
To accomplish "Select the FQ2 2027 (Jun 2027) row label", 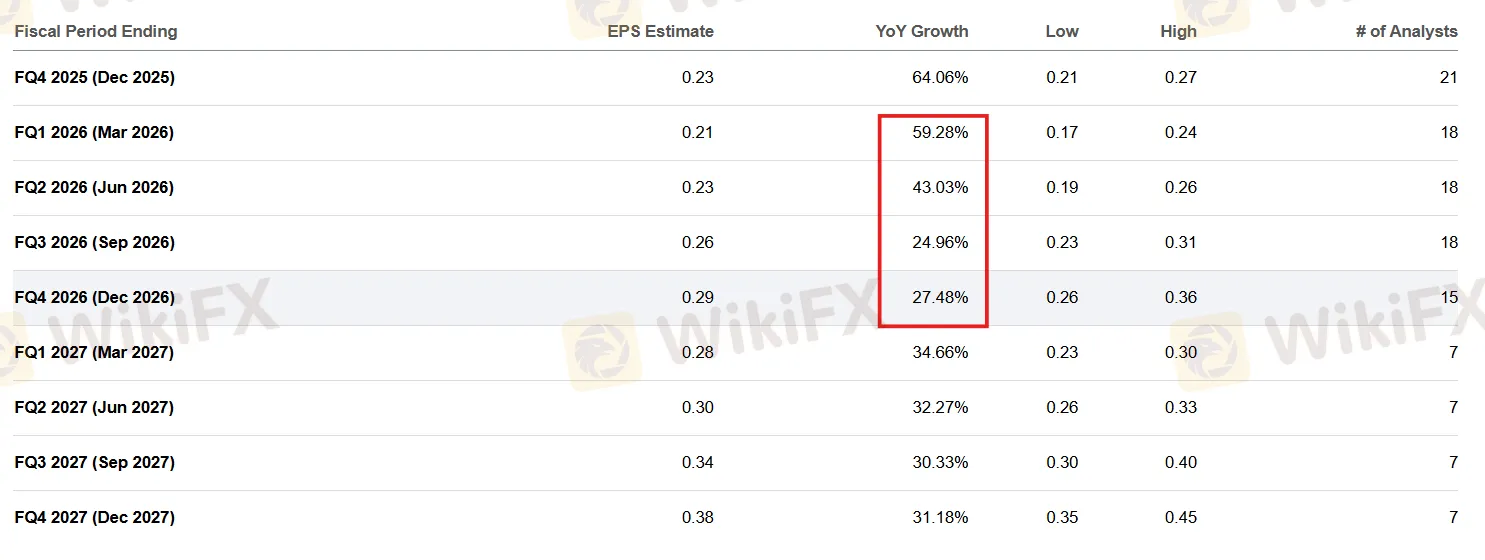I will (x=94, y=407).
